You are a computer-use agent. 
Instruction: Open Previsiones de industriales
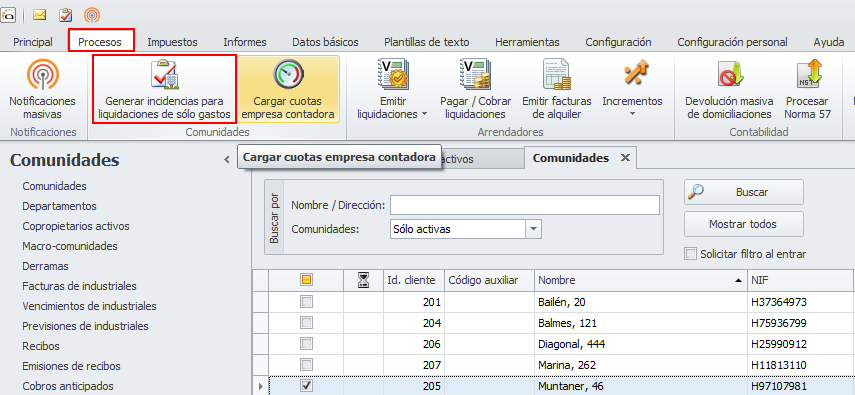coord(86,326)
